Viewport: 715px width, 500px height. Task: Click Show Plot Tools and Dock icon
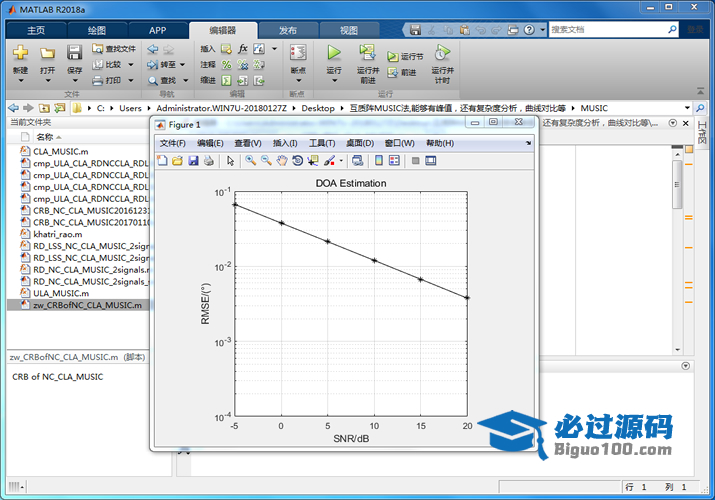point(431,160)
